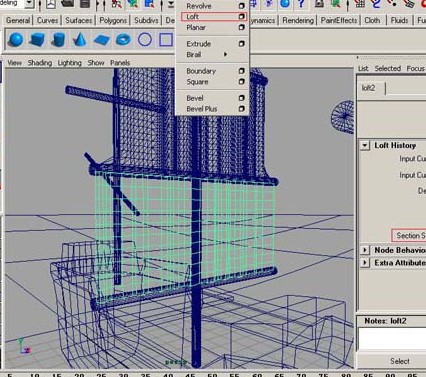Choose Extrude from the Surfaces menu
The image size is (426, 377).
[199, 44]
